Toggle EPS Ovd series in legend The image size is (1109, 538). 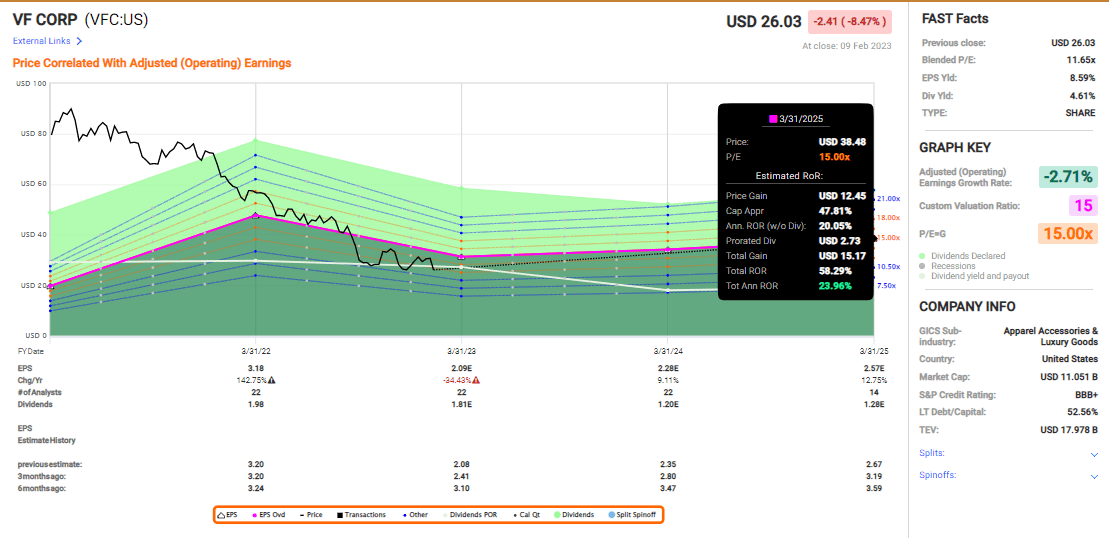click(x=269, y=515)
